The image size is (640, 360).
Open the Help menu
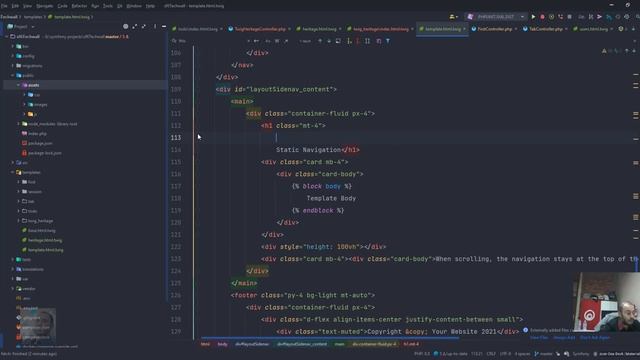pos(150,6)
